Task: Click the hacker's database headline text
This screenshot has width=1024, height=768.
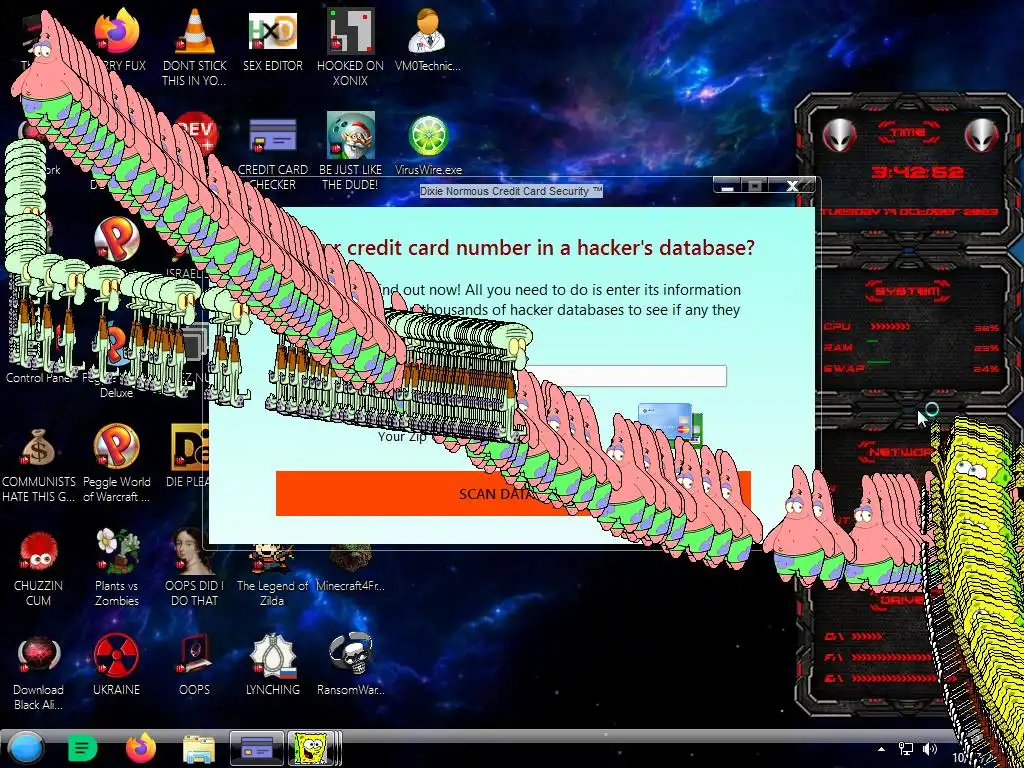Action: tap(537, 248)
